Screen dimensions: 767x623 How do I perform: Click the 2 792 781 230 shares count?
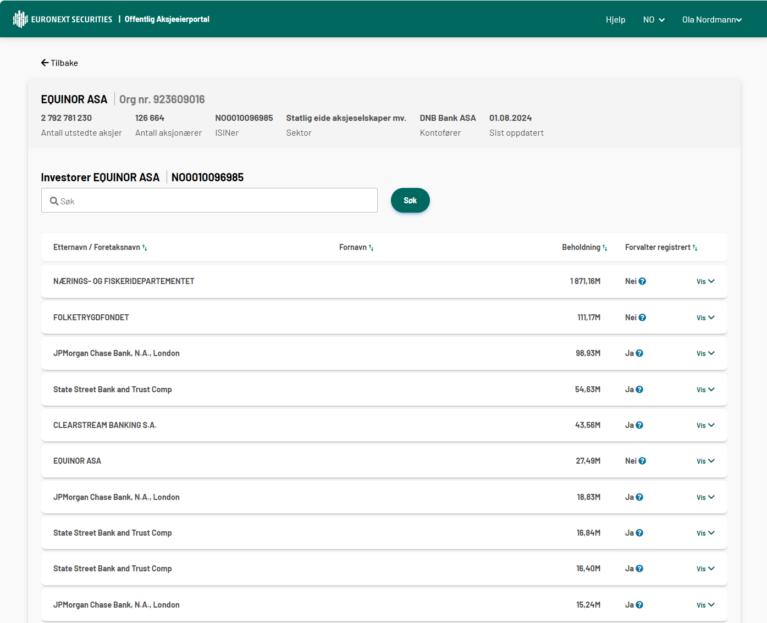point(66,118)
